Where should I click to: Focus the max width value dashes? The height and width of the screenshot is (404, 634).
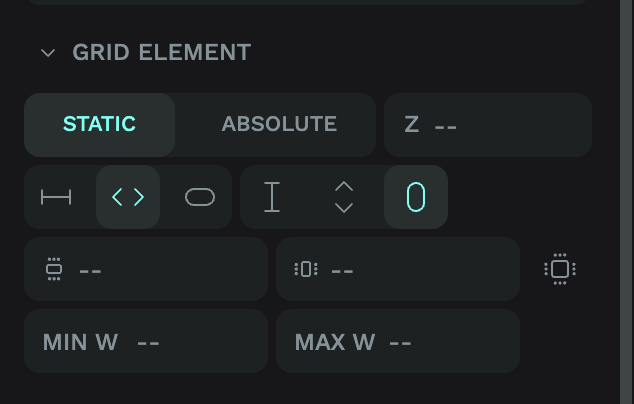coord(400,343)
